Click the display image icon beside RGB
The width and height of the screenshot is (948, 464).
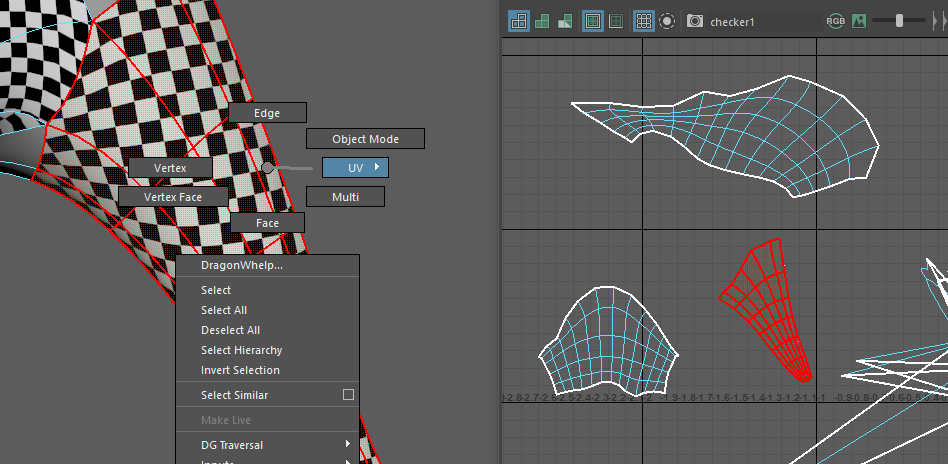[859, 21]
